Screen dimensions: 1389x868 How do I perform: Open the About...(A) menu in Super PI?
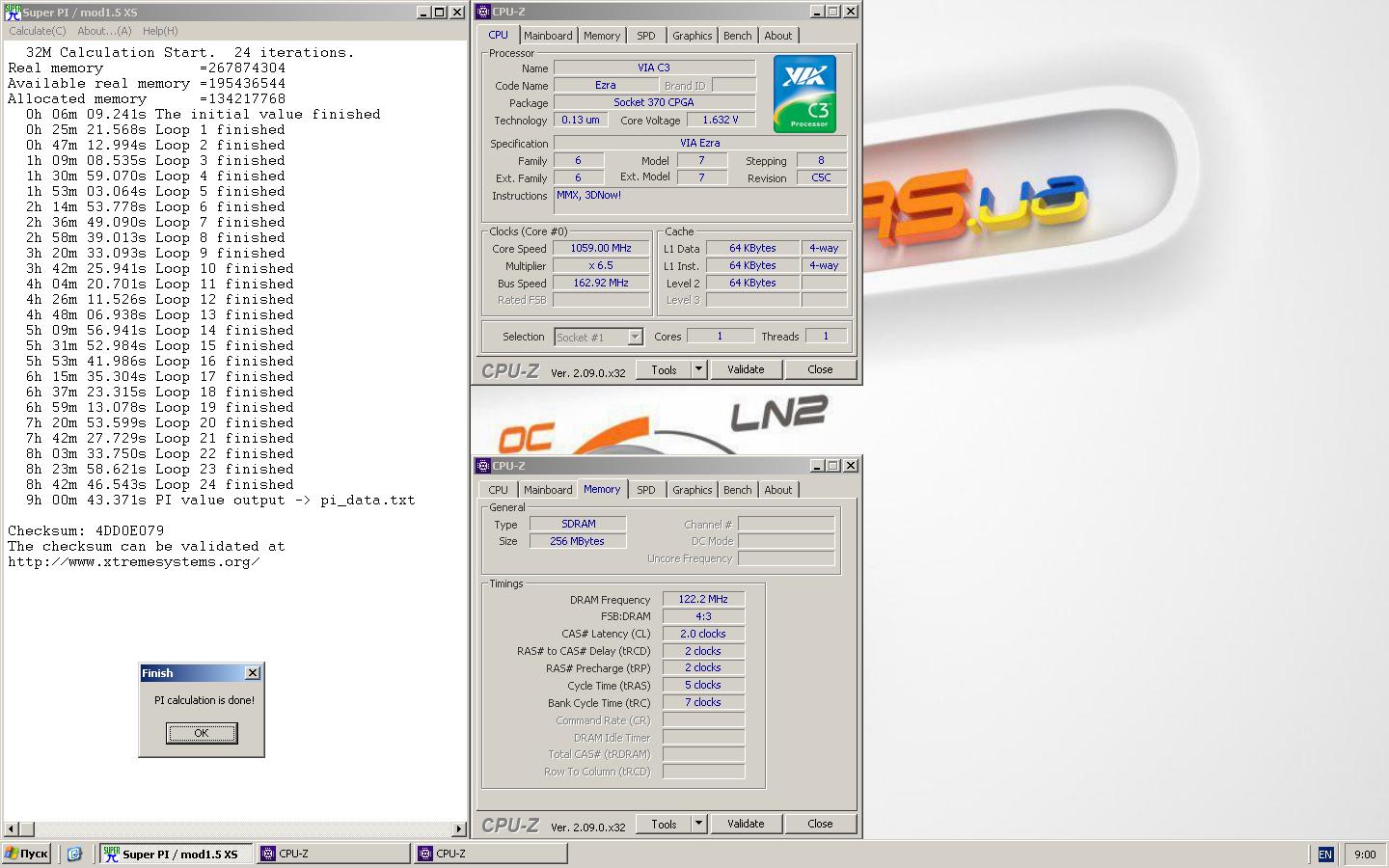point(104,31)
